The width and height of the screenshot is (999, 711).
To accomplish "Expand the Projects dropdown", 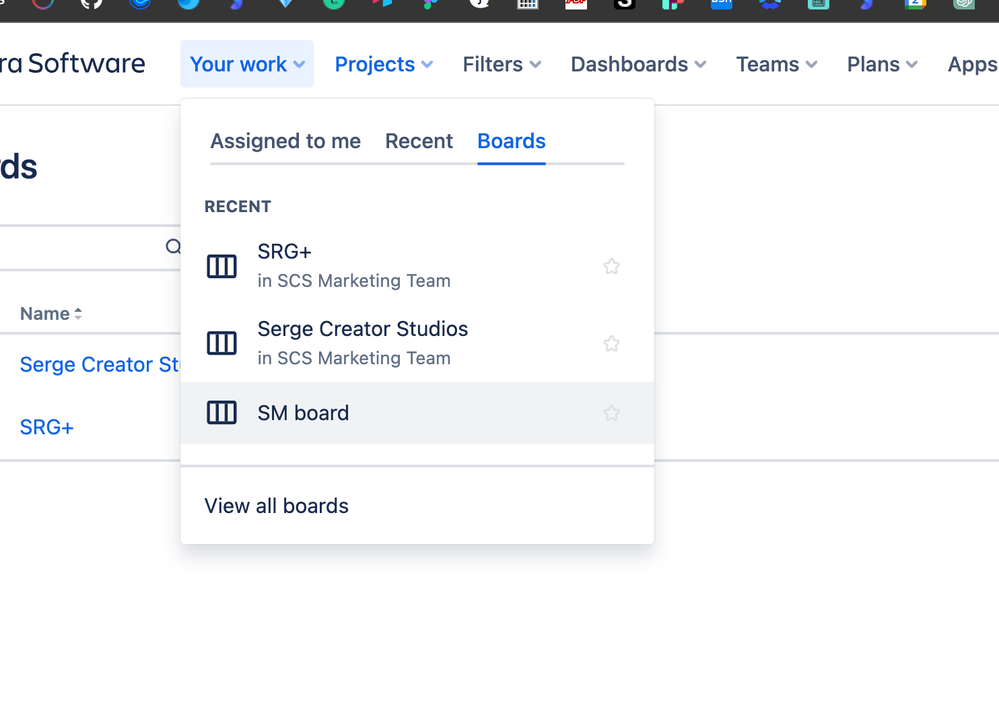I will tap(383, 63).
